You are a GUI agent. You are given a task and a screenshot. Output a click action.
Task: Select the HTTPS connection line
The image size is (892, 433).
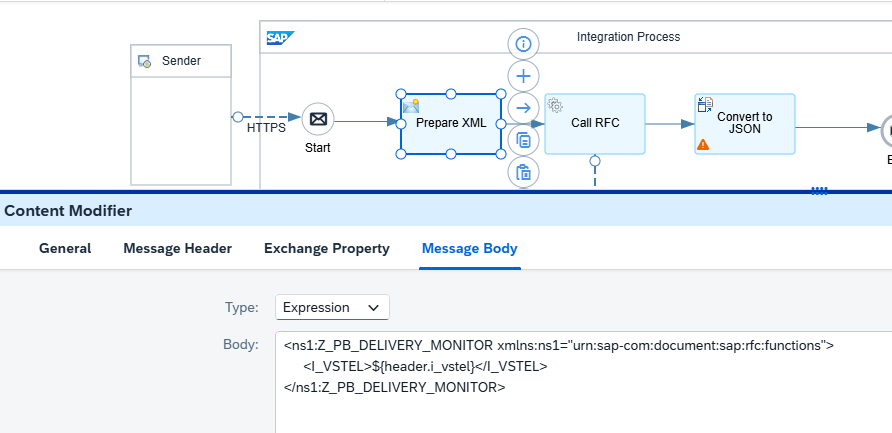point(266,117)
